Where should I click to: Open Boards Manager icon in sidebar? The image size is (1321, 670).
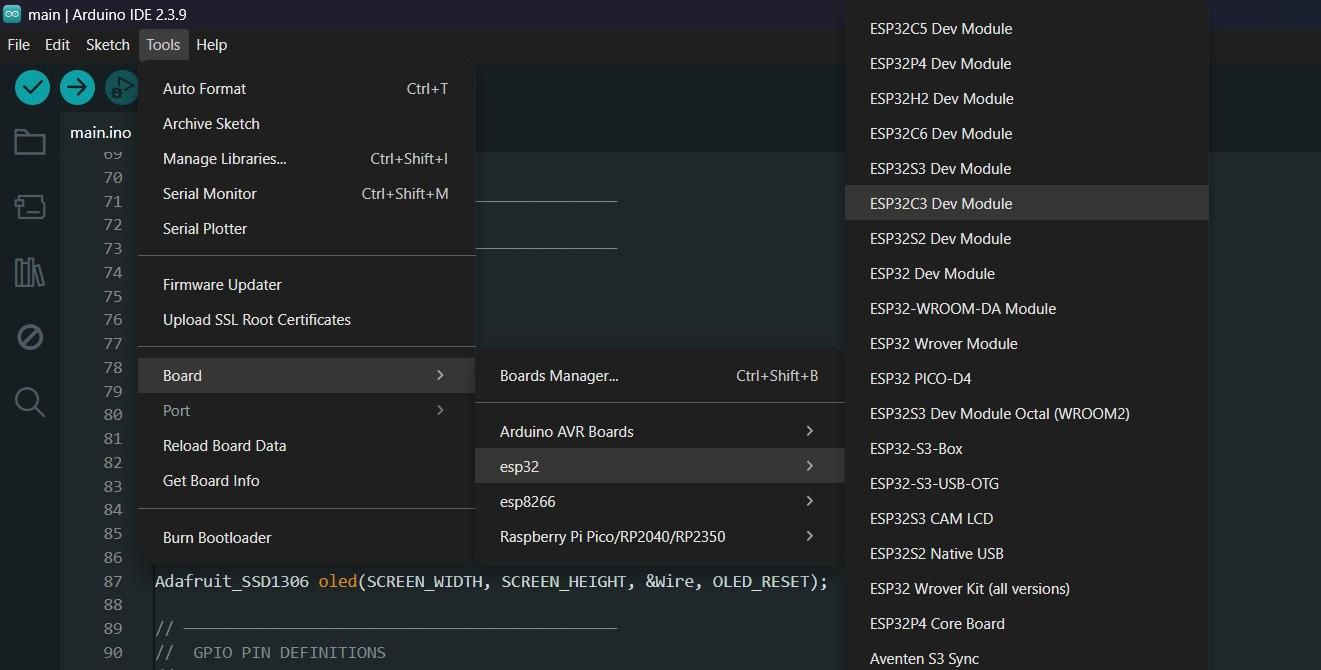point(29,207)
